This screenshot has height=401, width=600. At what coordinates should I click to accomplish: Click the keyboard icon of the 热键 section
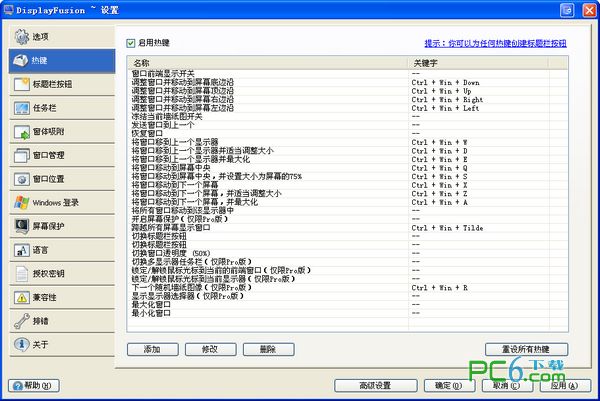pyautogui.click(x=21, y=60)
